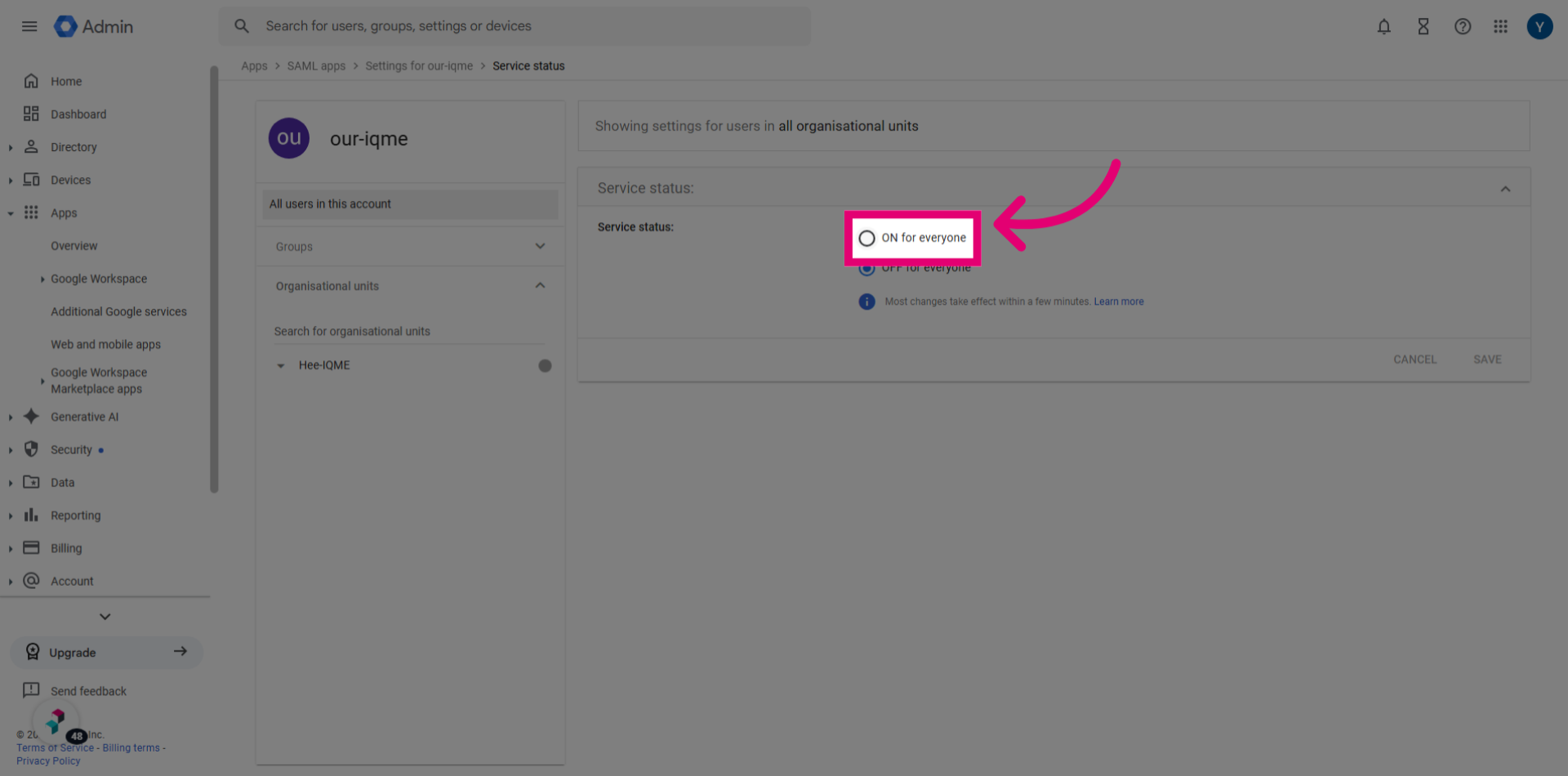The image size is (1568, 776).
Task: Open Additional Google services
Action: [118, 311]
